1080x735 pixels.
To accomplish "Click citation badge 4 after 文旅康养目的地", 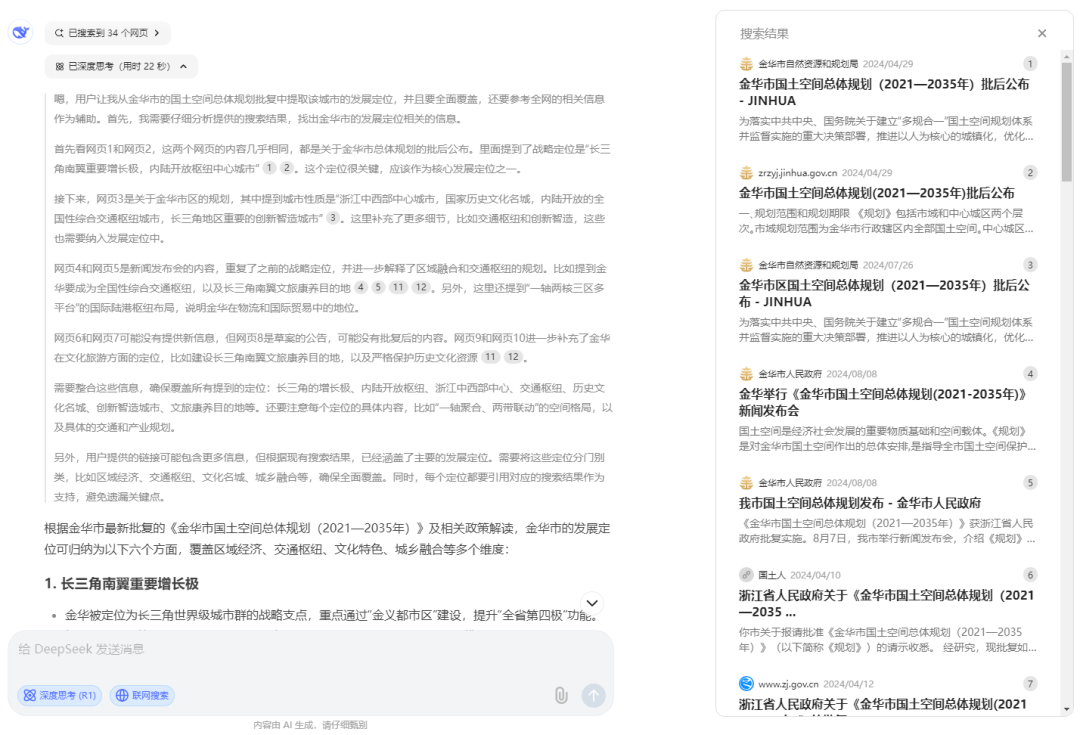I will (x=361, y=287).
